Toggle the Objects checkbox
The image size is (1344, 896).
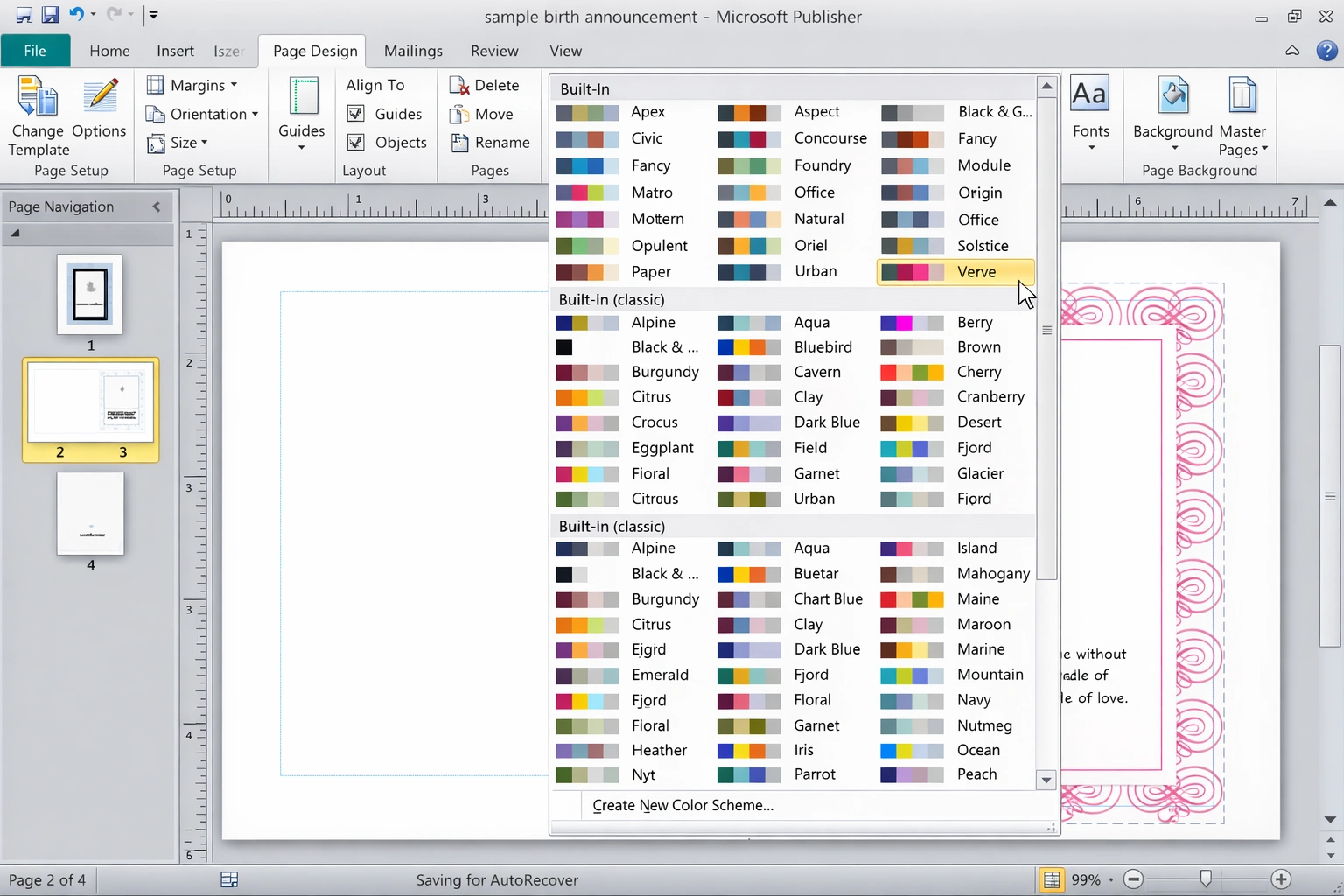[355, 142]
